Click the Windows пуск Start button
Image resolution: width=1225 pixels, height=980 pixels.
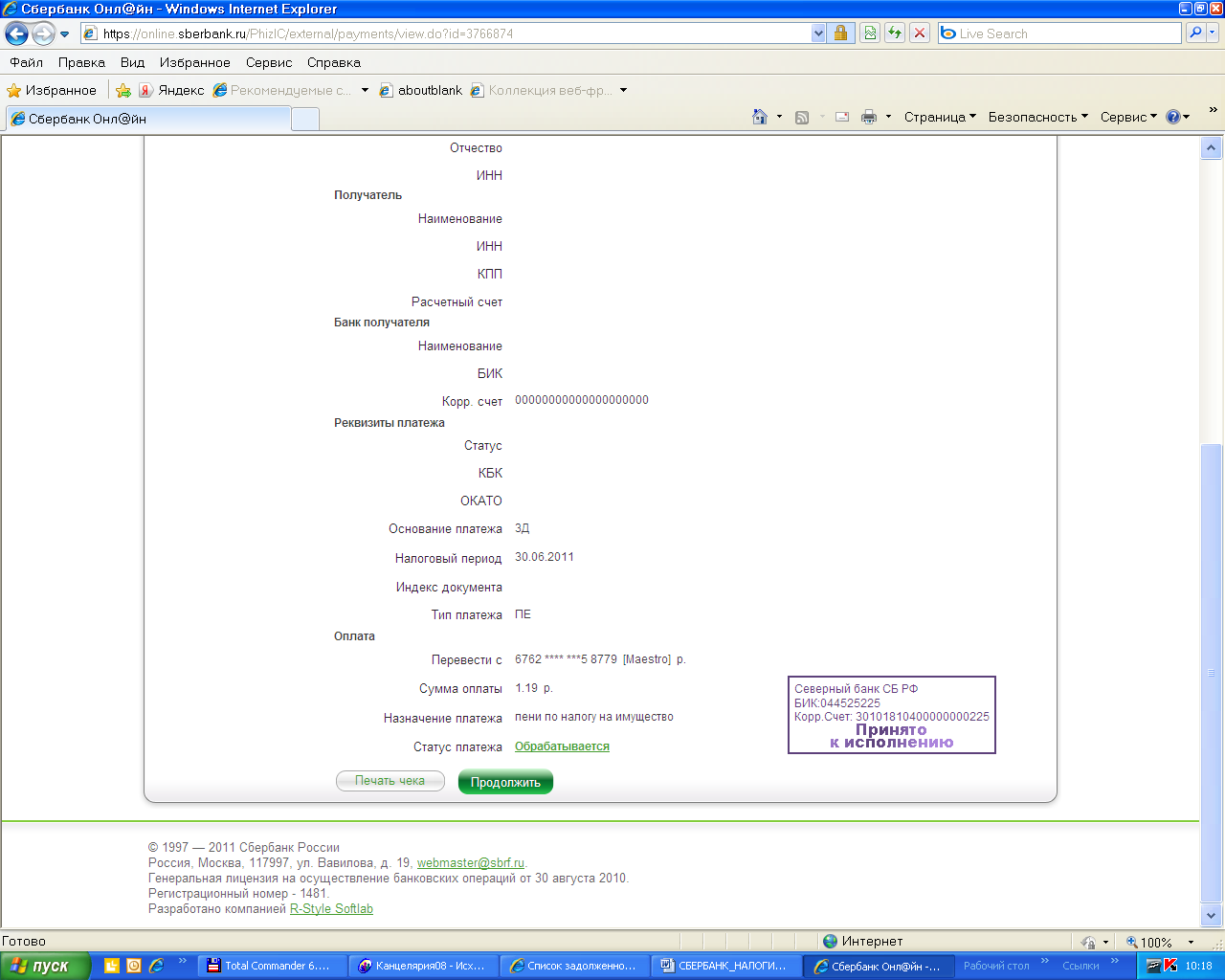(46, 966)
